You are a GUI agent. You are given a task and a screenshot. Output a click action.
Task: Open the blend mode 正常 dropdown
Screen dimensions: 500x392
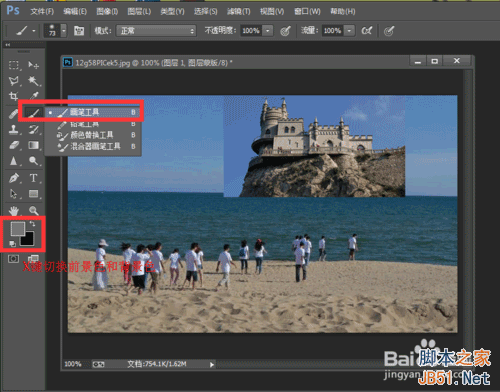pos(156,31)
